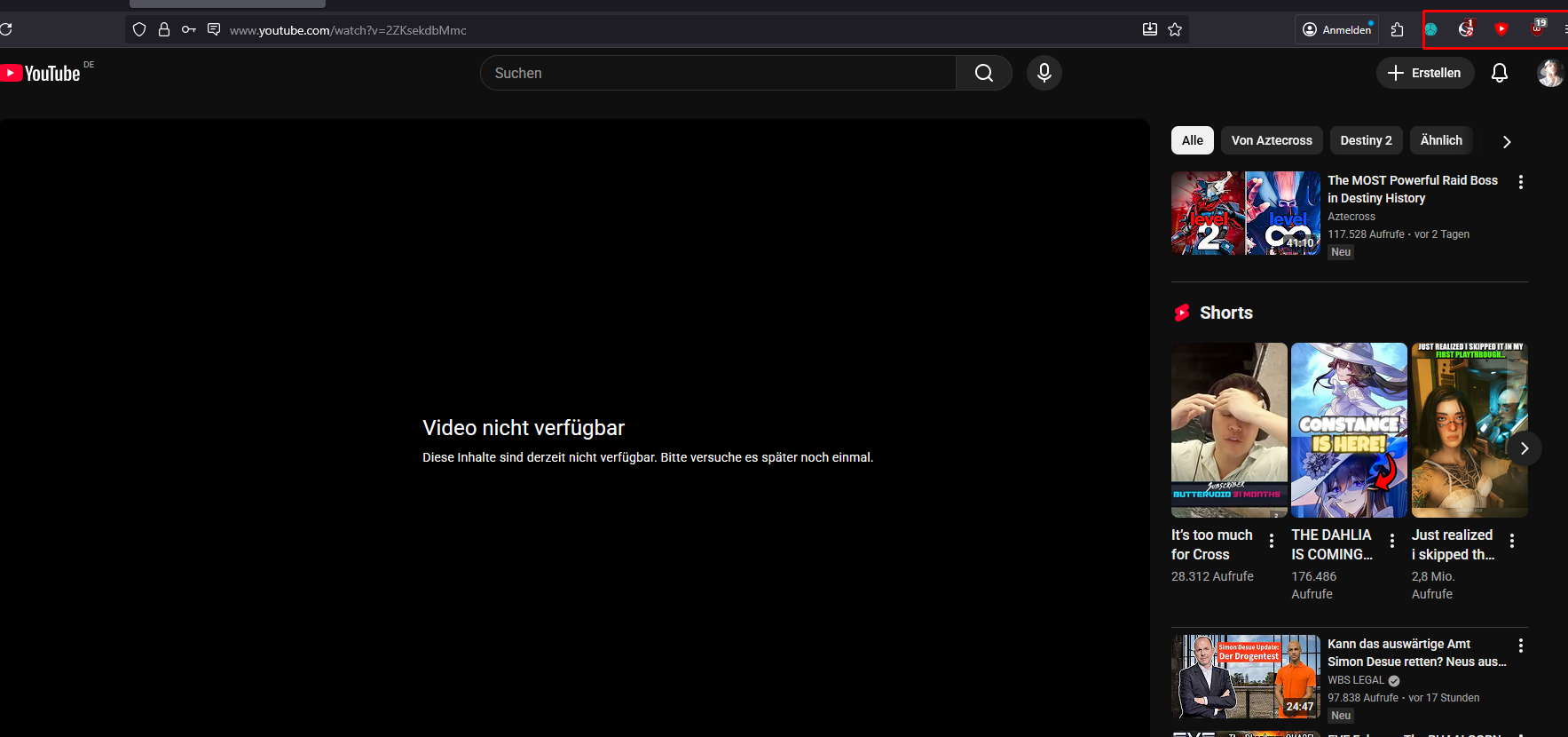Screen dimensions: 1568x737
Task: Open WBS LEGAL channel link
Action: (1355, 680)
